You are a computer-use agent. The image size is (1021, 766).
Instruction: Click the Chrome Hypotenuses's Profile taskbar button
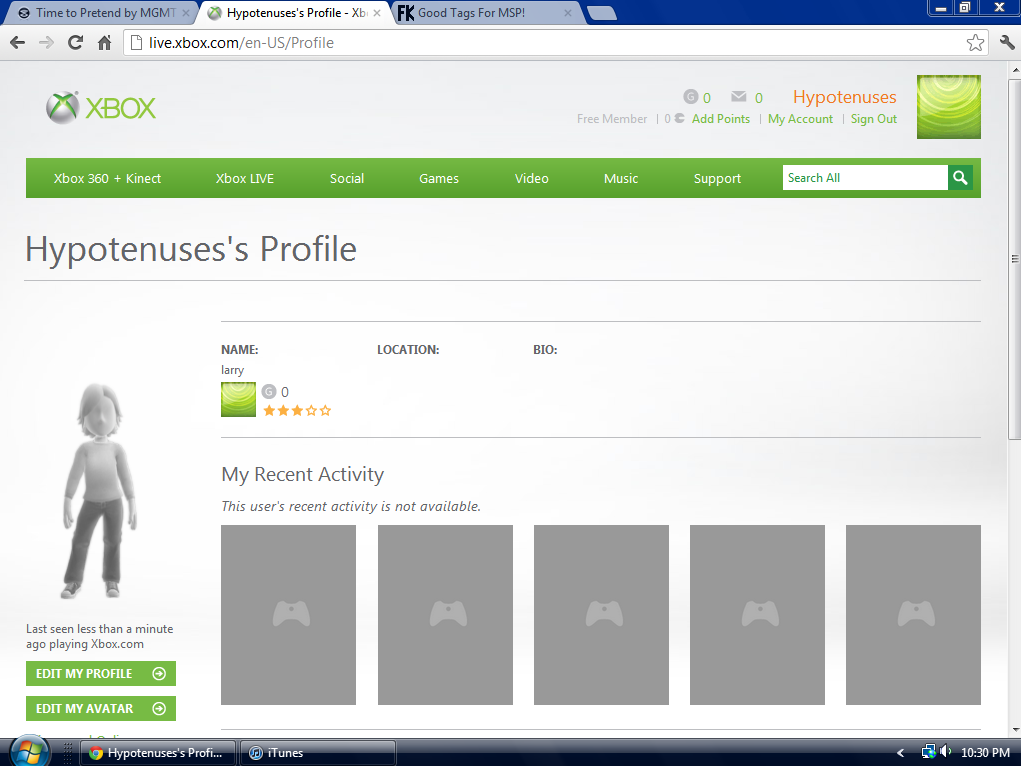click(x=158, y=753)
